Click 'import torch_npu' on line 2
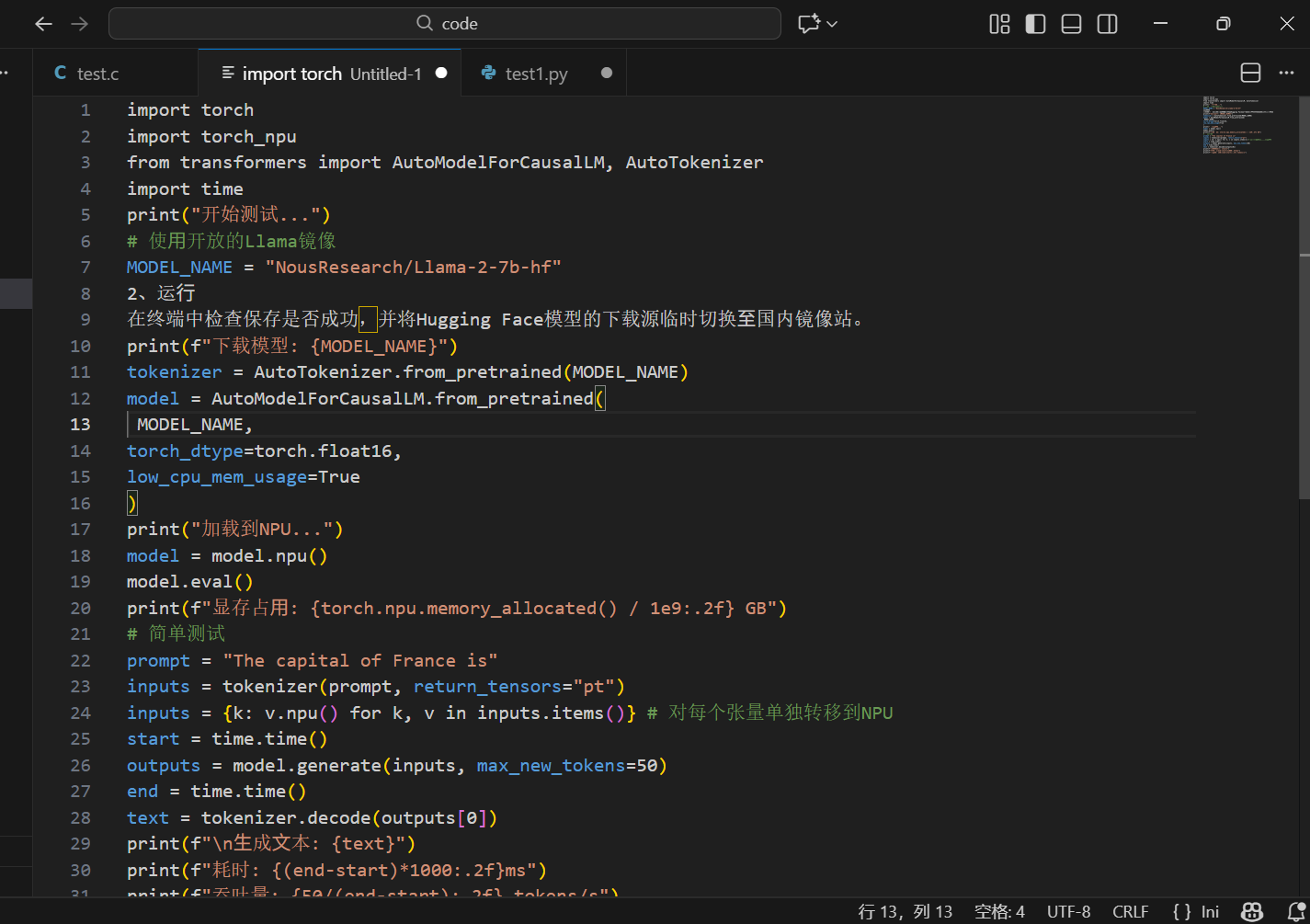This screenshot has width=1310, height=924. click(x=211, y=136)
